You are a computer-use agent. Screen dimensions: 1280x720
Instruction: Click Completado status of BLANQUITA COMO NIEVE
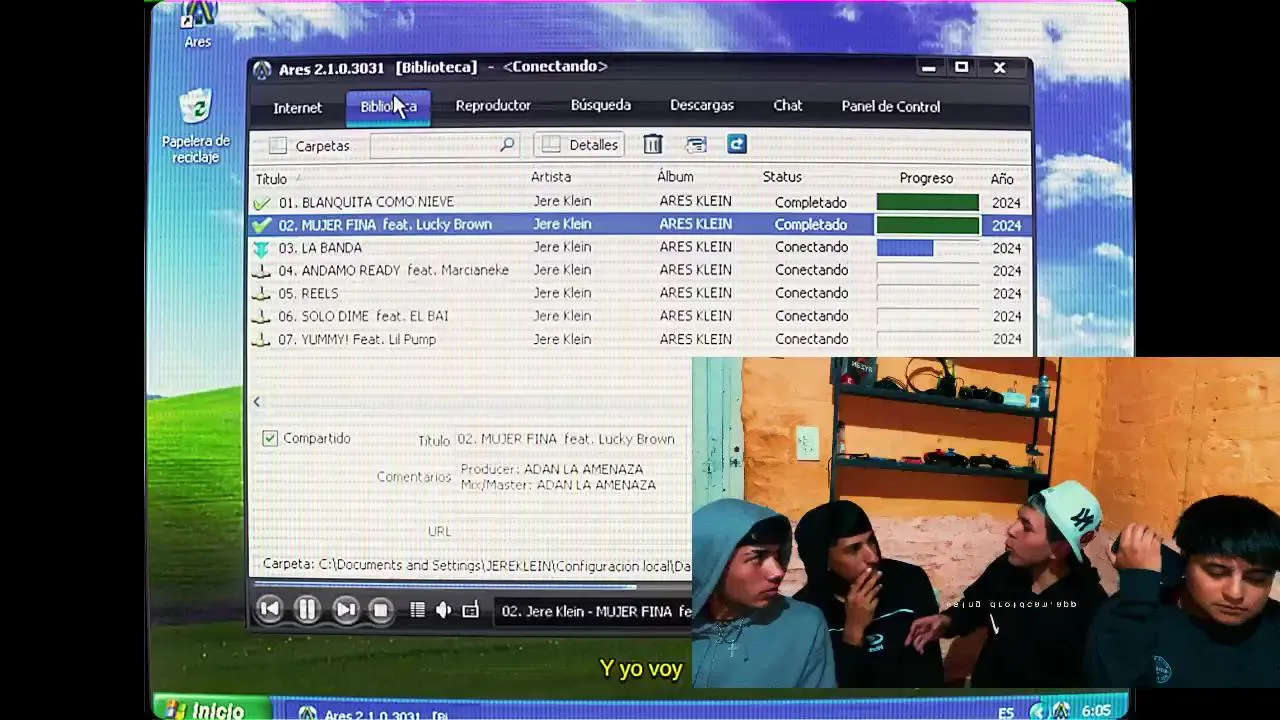(810, 203)
